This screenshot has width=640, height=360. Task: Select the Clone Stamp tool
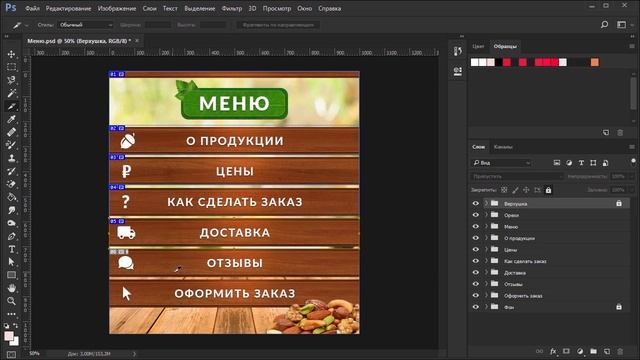coord(11,158)
